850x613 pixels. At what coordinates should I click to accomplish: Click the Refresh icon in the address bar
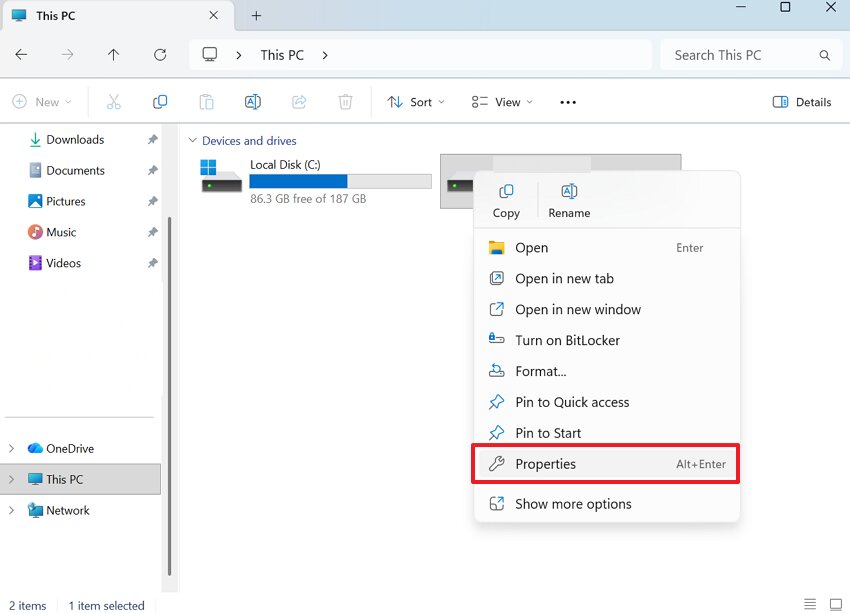click(160, 55)
